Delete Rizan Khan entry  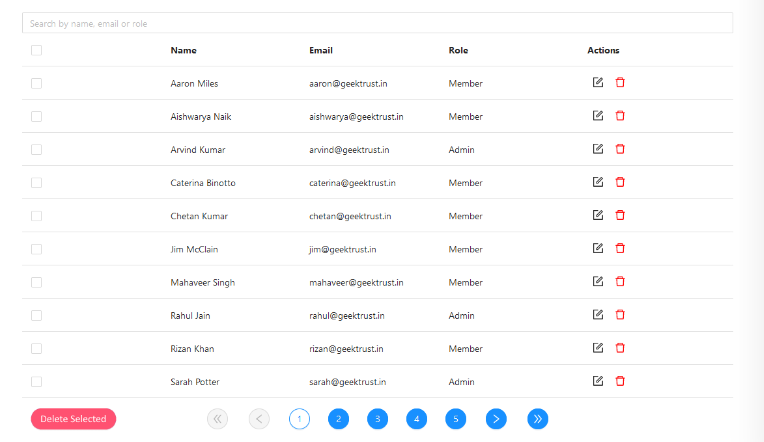pyautogui.click(x=620, y=347)
